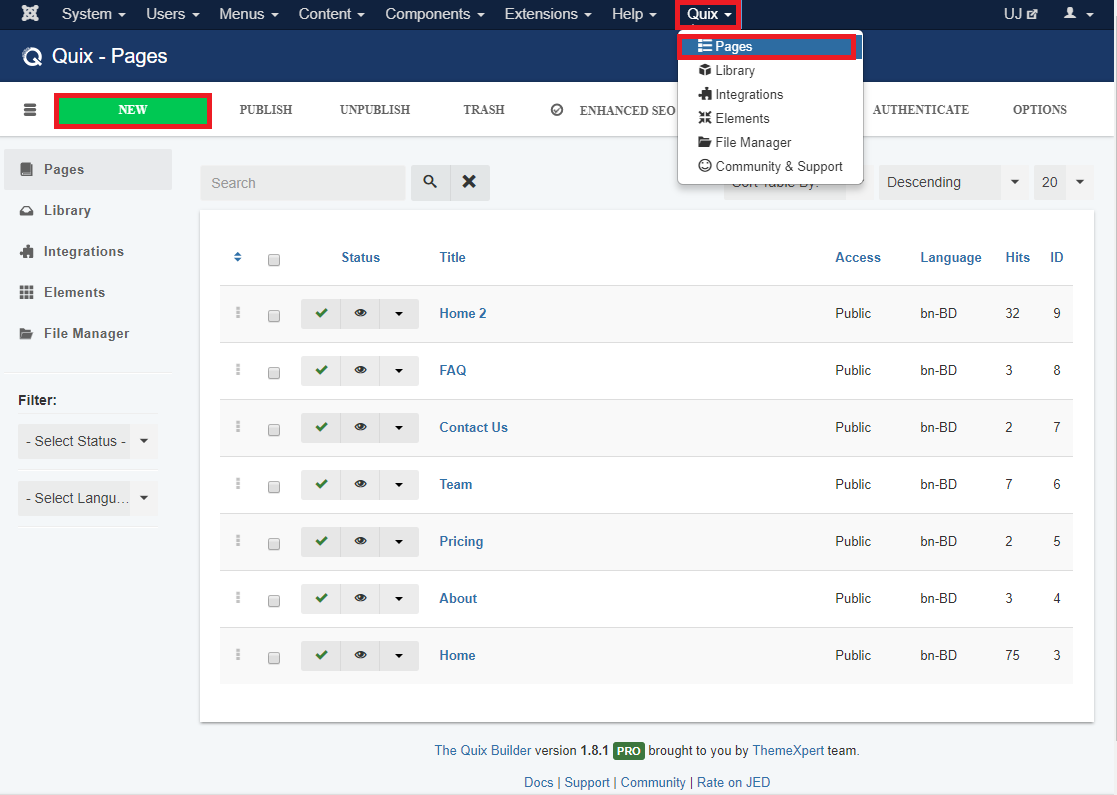Click the Joomla logo icon

click(30, 14)
